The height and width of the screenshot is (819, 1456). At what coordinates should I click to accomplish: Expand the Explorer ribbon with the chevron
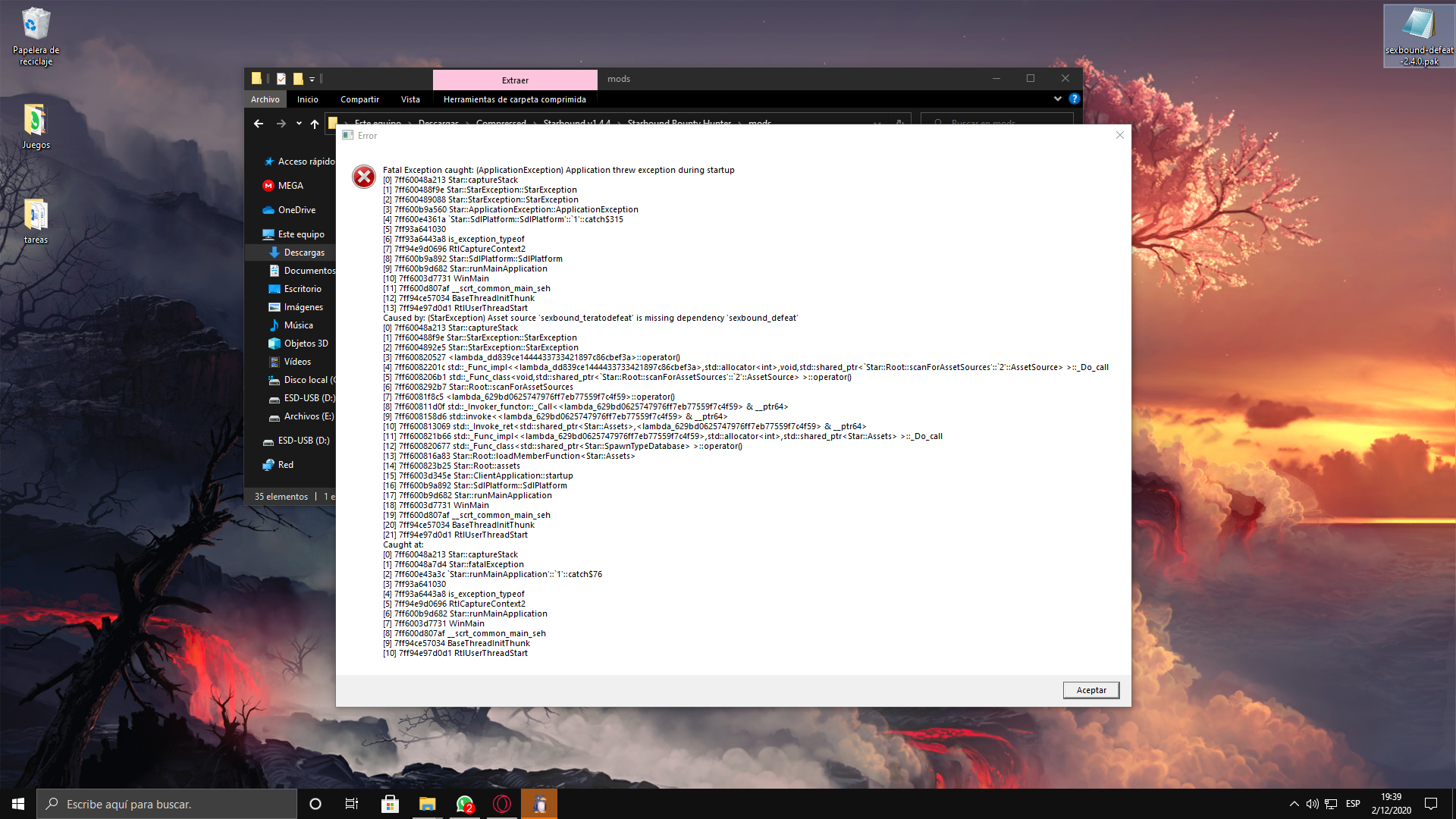[1057, 99]
